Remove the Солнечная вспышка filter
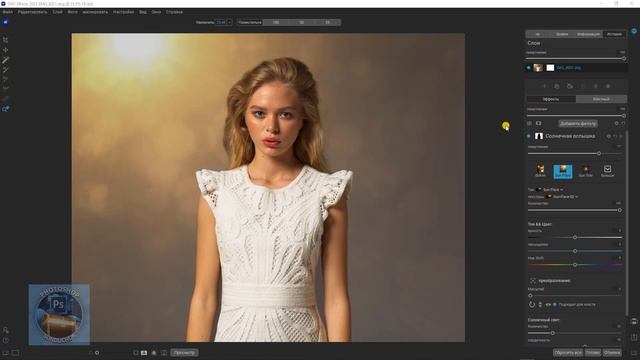 [x=621, y=136]
